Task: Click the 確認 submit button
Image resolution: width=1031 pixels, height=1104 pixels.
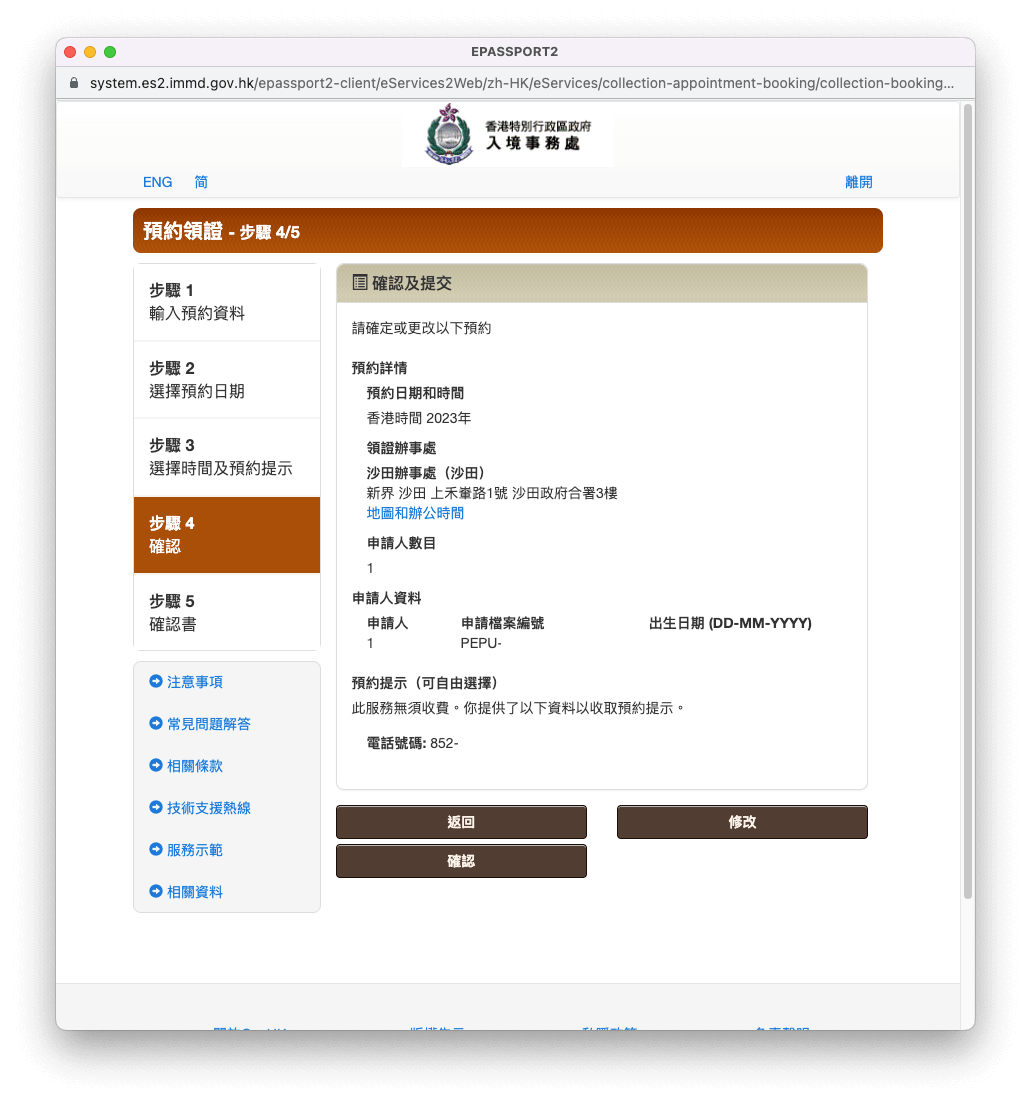Action: click(461, 861)
